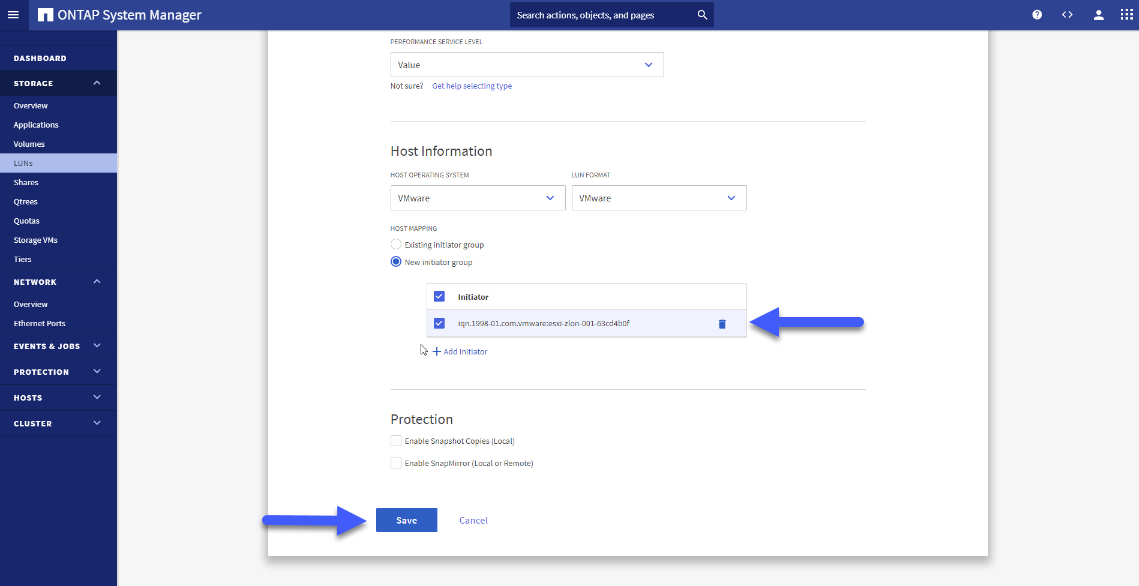1139x586 pixels.
Task: Focus the search actions, objects, and pages field
Action: (x=612, y=15)
